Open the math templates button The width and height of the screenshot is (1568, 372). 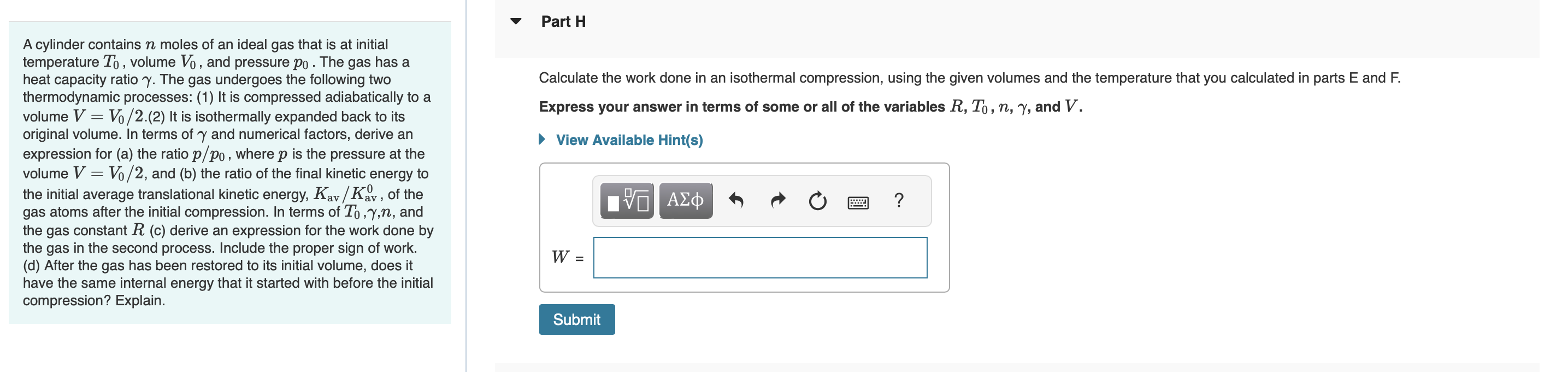tap(627, 201)
